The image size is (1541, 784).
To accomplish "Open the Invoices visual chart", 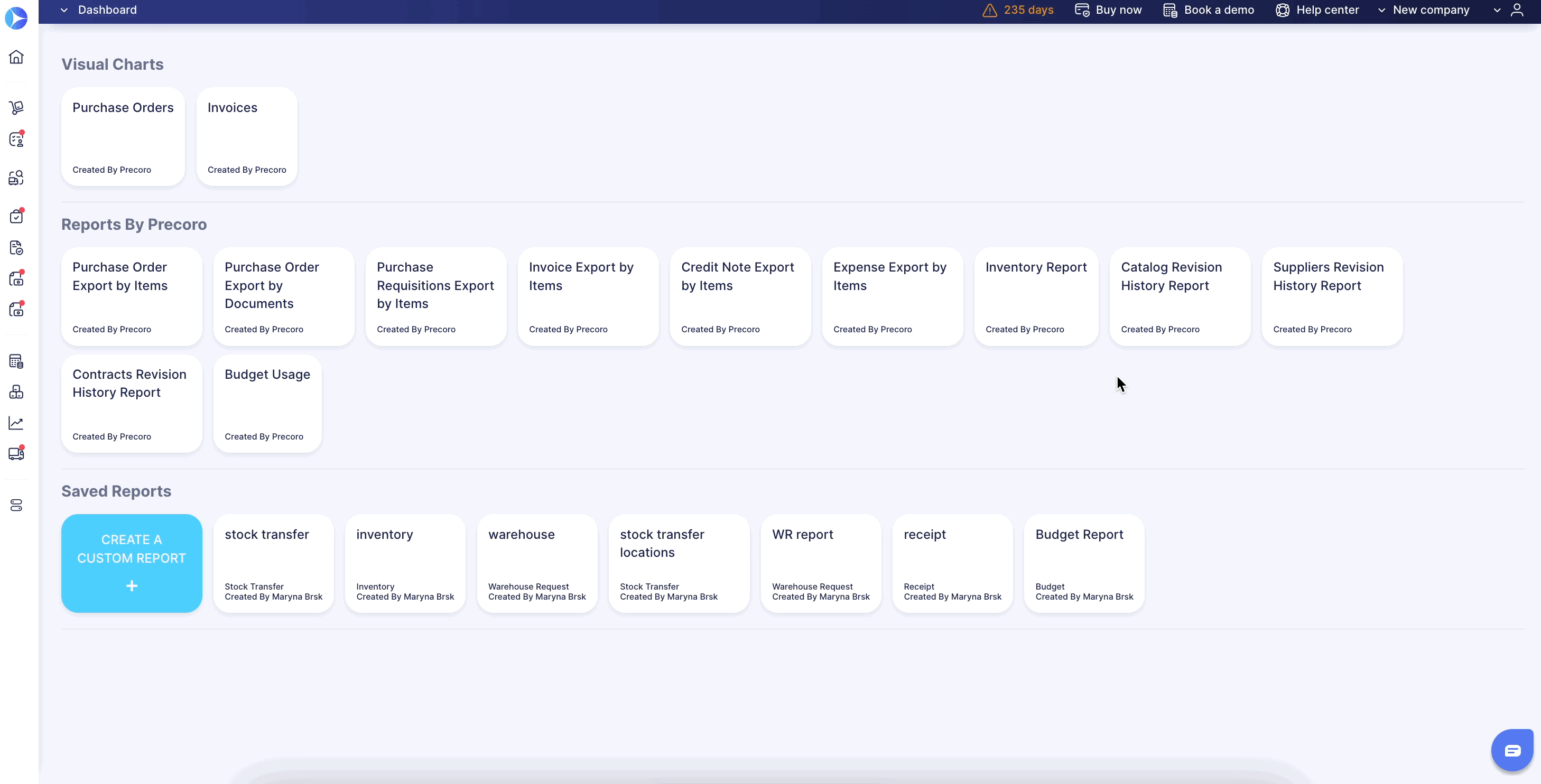I will (x=247, y=137).
